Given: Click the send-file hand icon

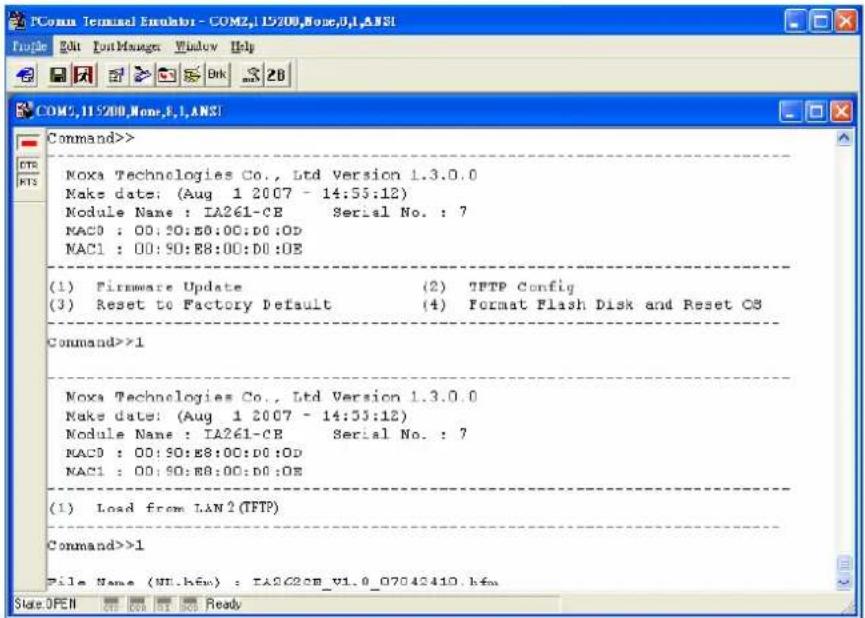Looking at the screenshot, I should coord(142,75).
